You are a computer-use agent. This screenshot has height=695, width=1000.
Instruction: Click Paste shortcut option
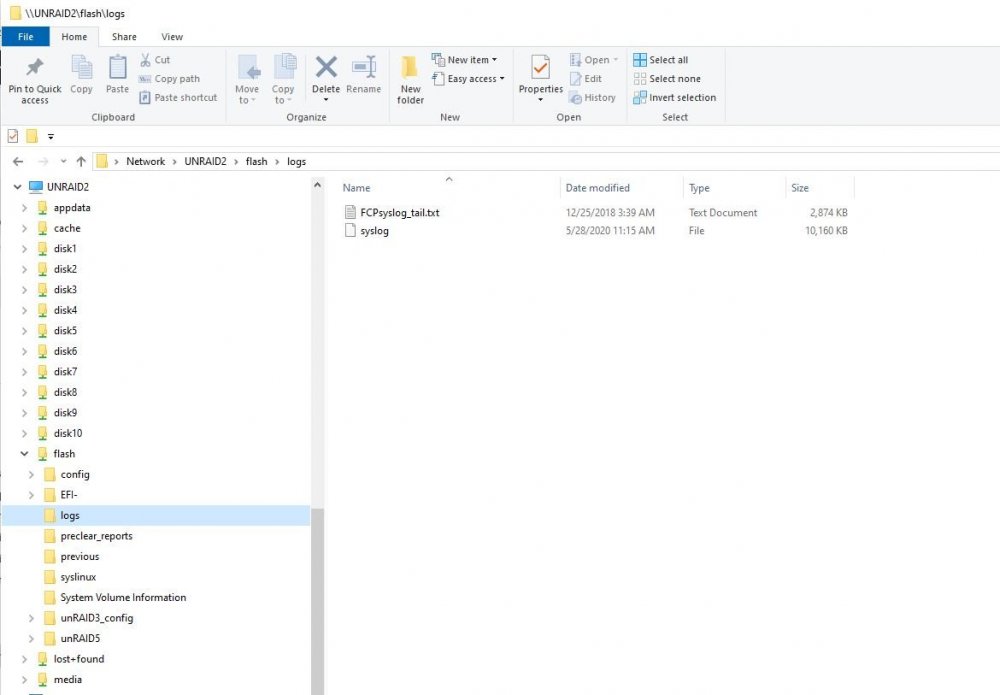click(178, 98)
